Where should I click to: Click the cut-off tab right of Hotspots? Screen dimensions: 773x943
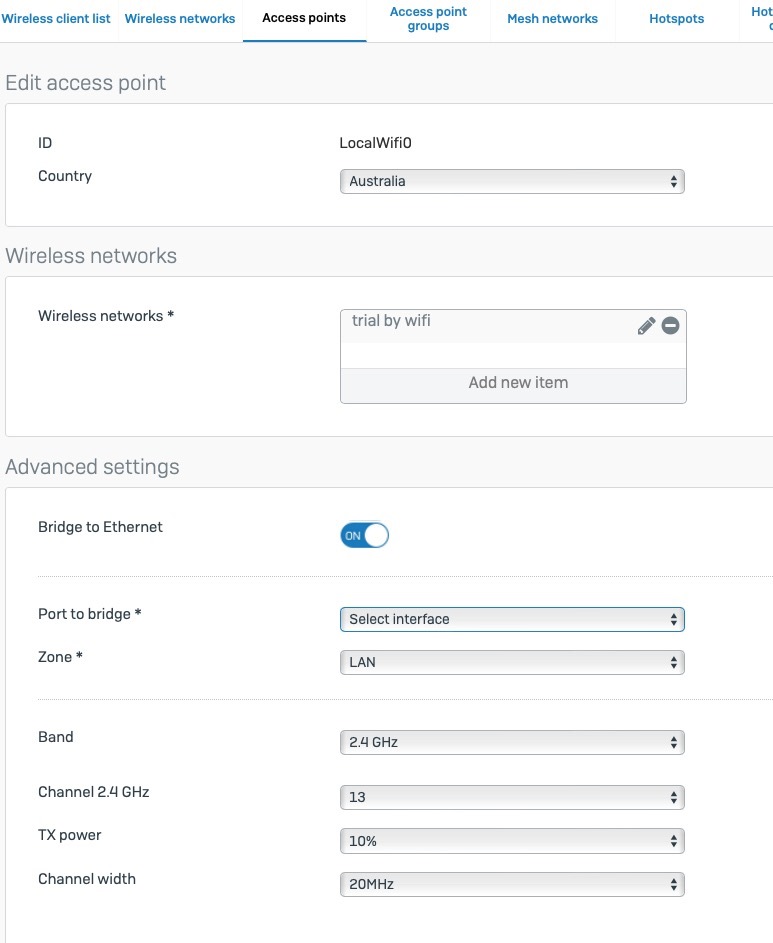759,19
